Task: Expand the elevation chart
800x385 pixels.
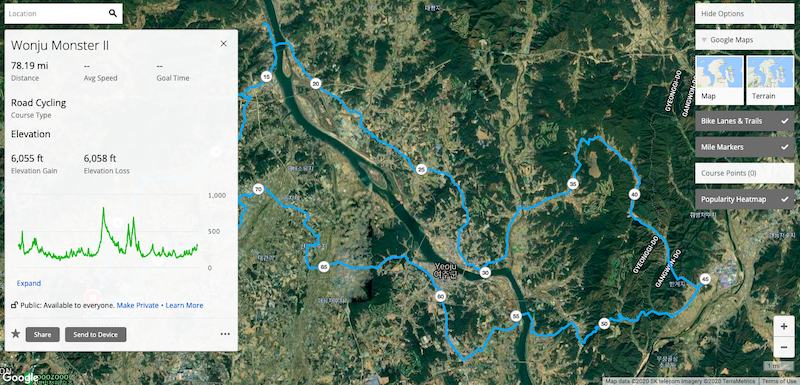Action: pyautogui.click(x=29, y=284)
